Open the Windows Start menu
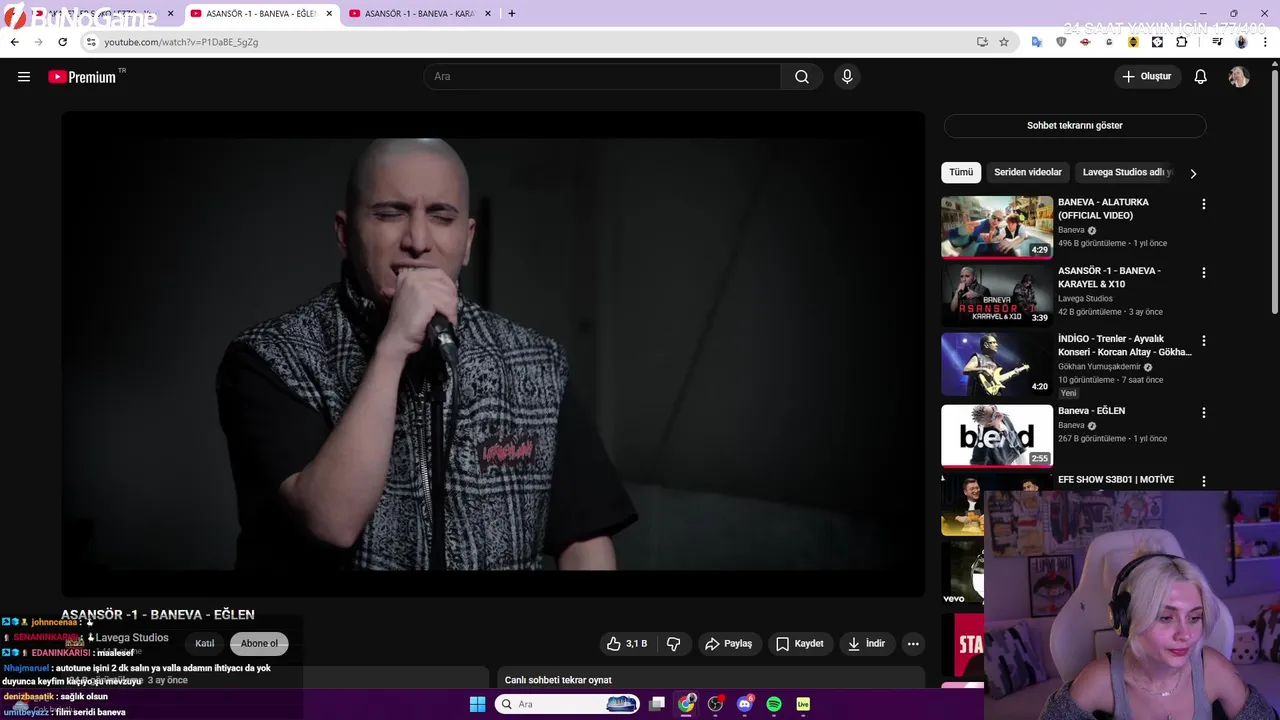Viewport: 1280px width, 720px height. pyautogui.click(x=477, y=704)
